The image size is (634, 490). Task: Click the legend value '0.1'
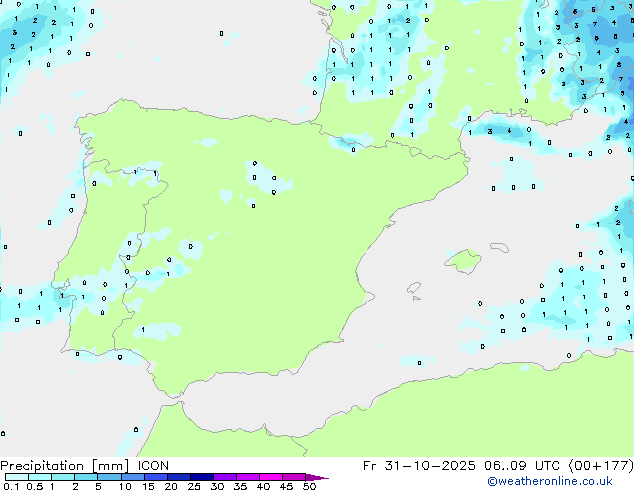point(11,486)
